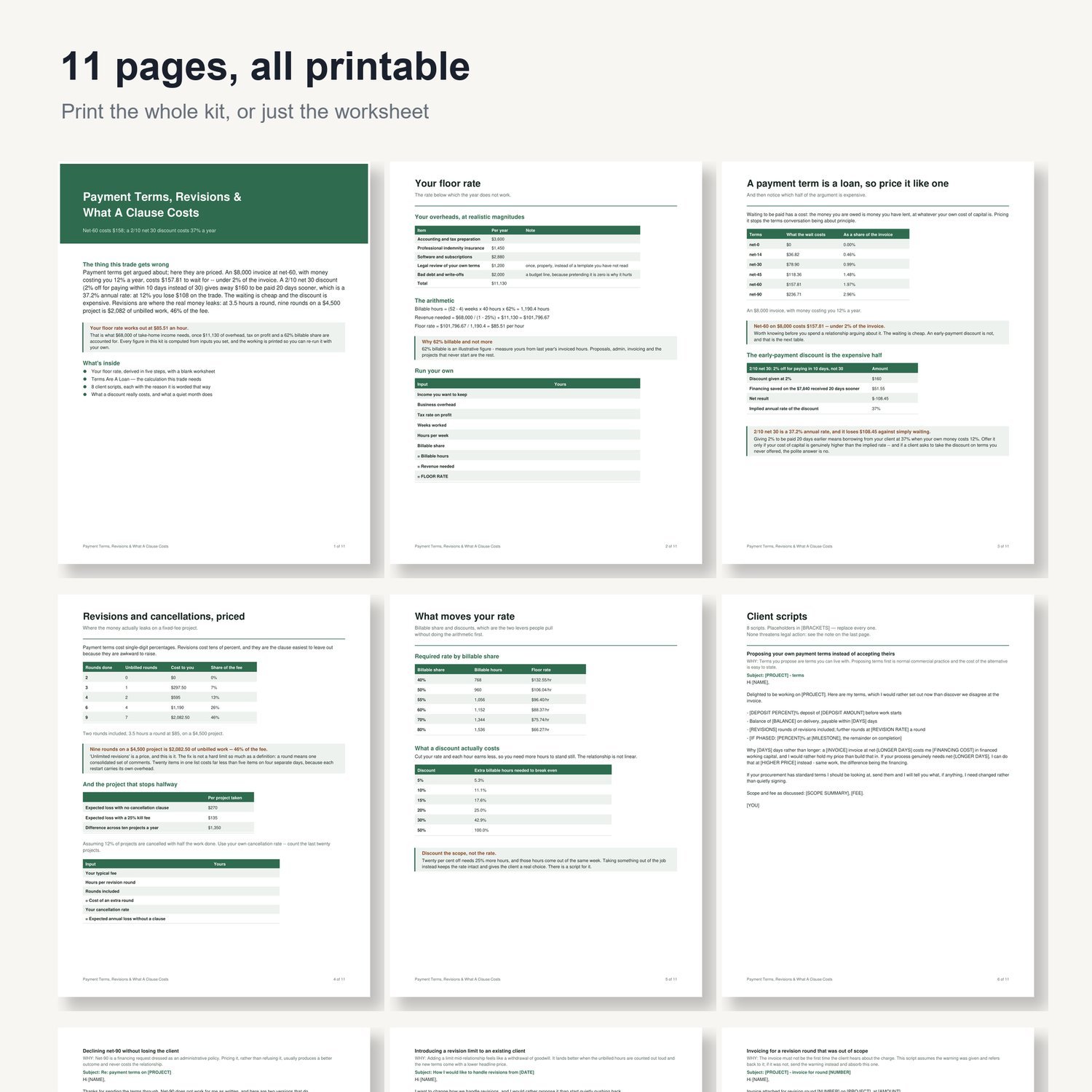Click the 'Why 62% billable and not more' callout

pyautogui.click(x=546, y=348)
